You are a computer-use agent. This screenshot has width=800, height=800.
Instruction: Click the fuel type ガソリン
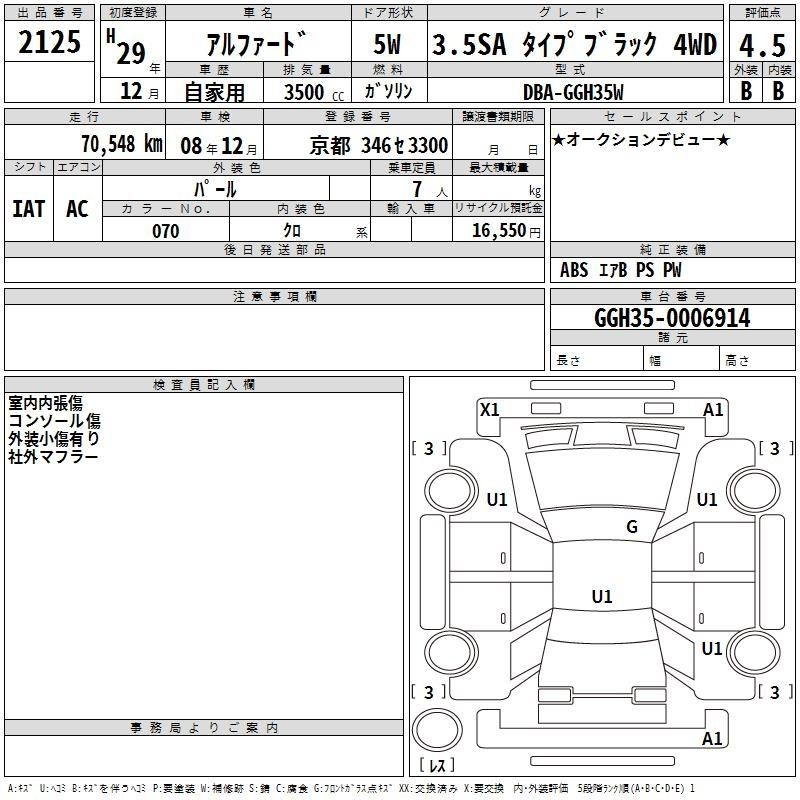[x=388, y=91]
